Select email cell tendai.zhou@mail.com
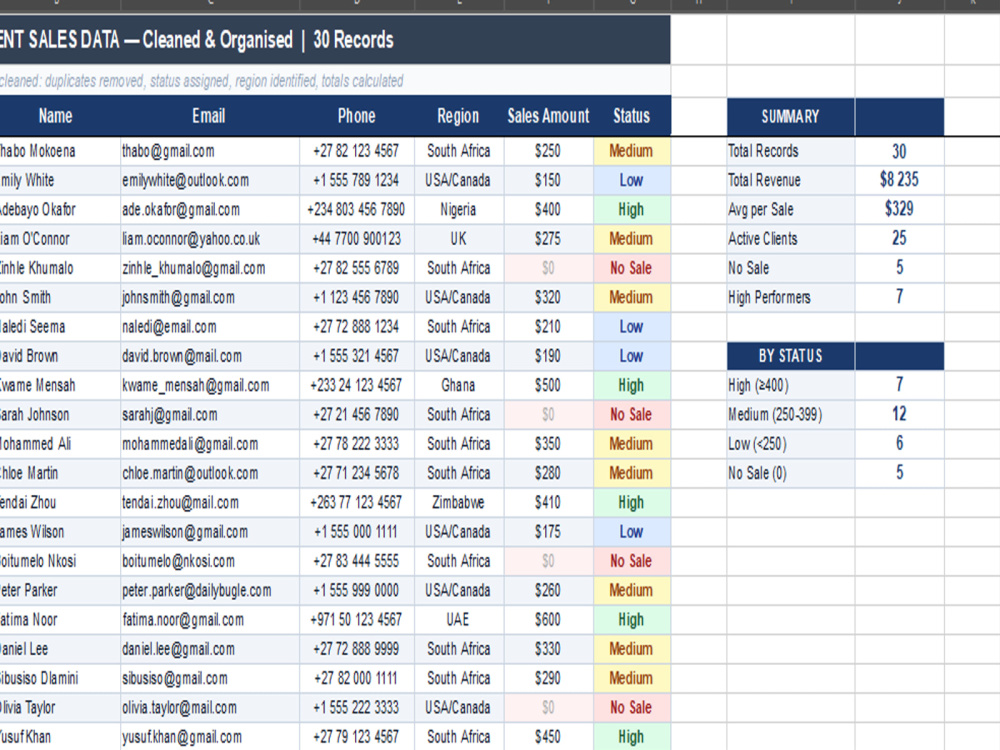Screen dimensions: 1000x750 click(210, 503)
